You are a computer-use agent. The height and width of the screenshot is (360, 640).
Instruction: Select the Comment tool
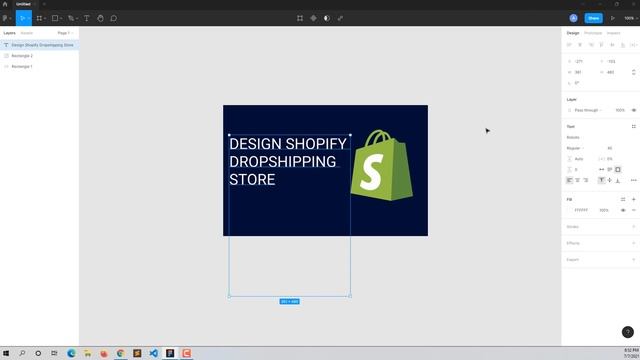tap(114, 18)
